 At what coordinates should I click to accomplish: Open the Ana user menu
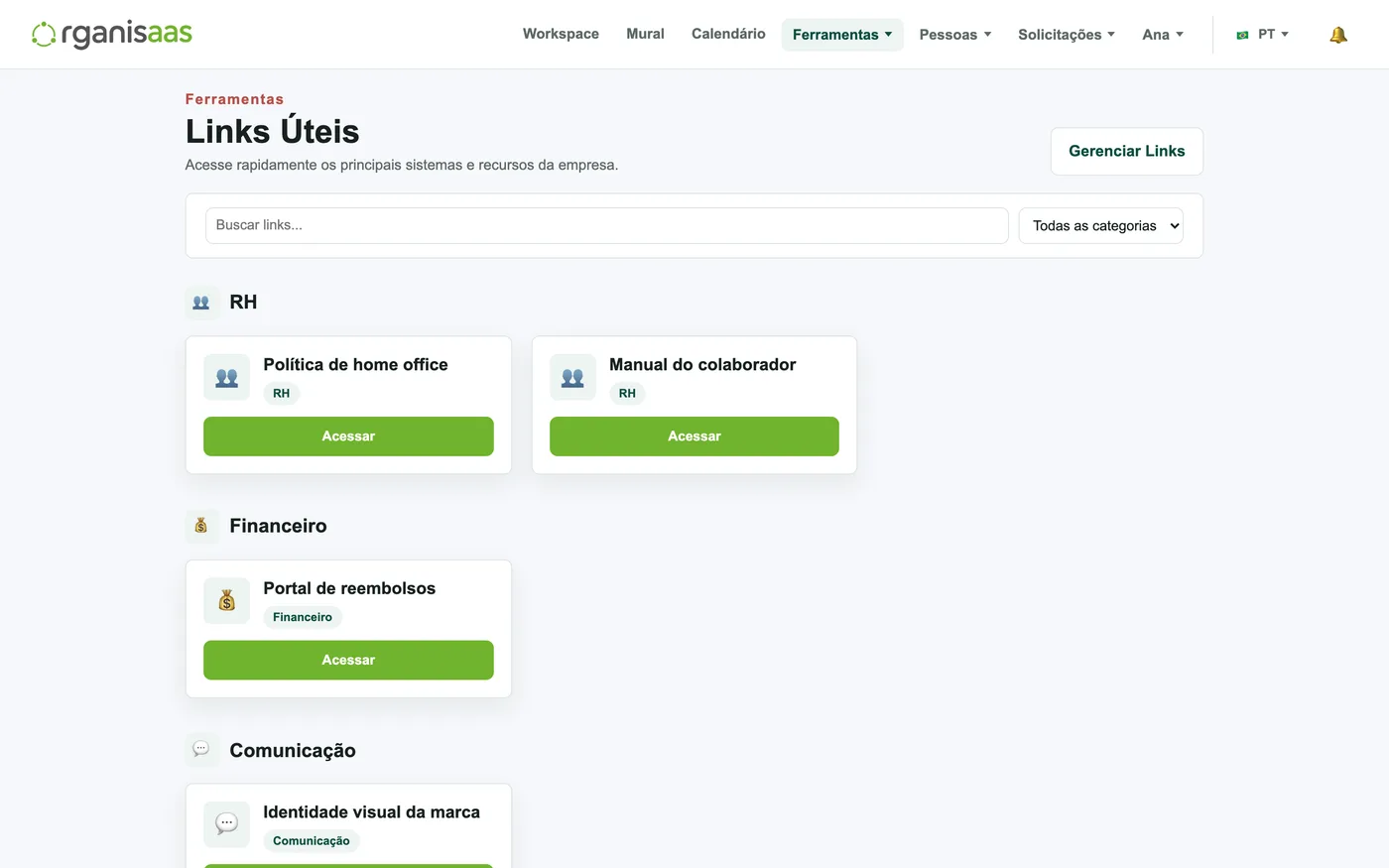pos(1163,35)
